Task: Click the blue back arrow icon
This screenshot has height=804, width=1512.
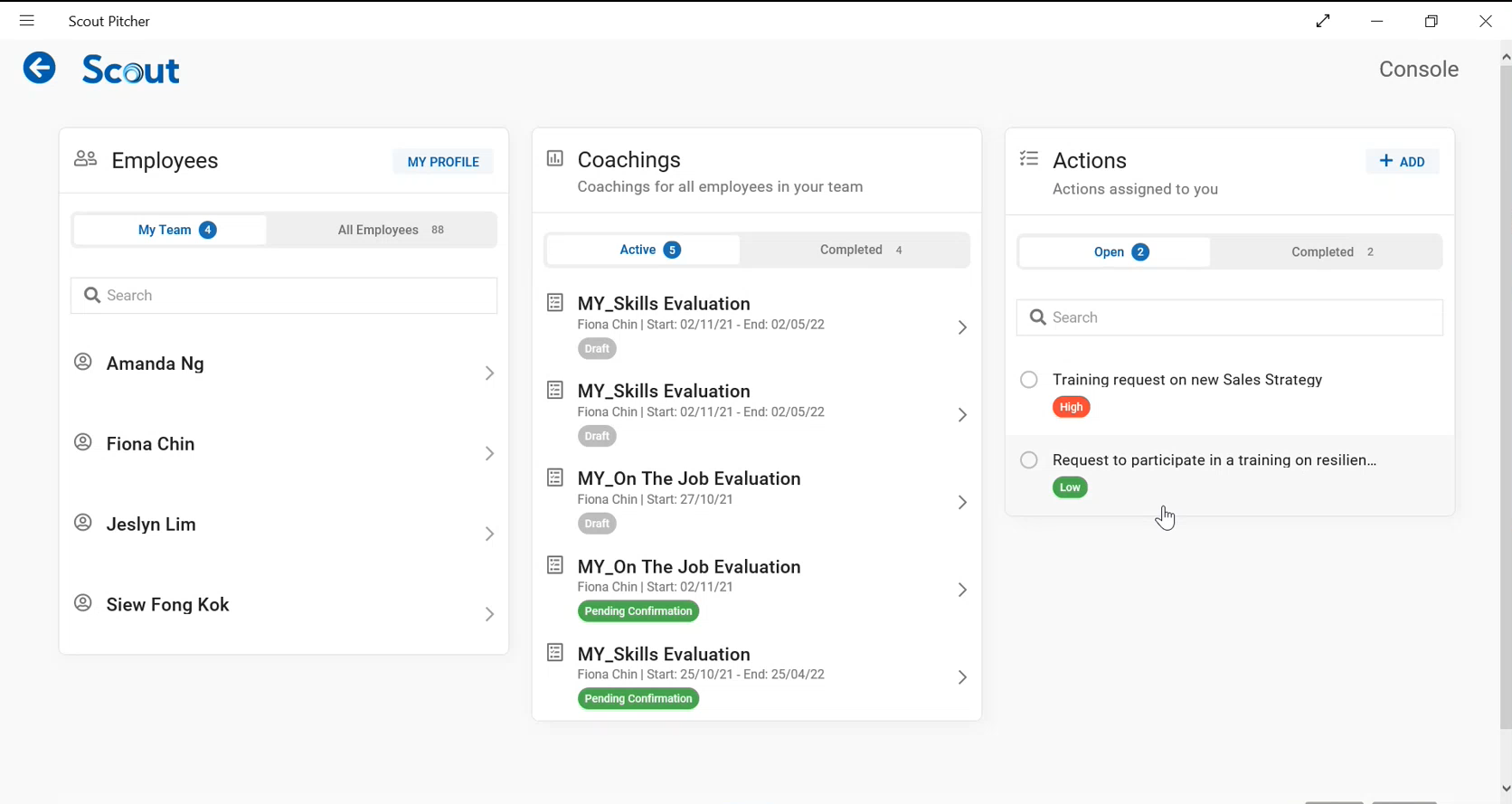Action: (39, 68)
